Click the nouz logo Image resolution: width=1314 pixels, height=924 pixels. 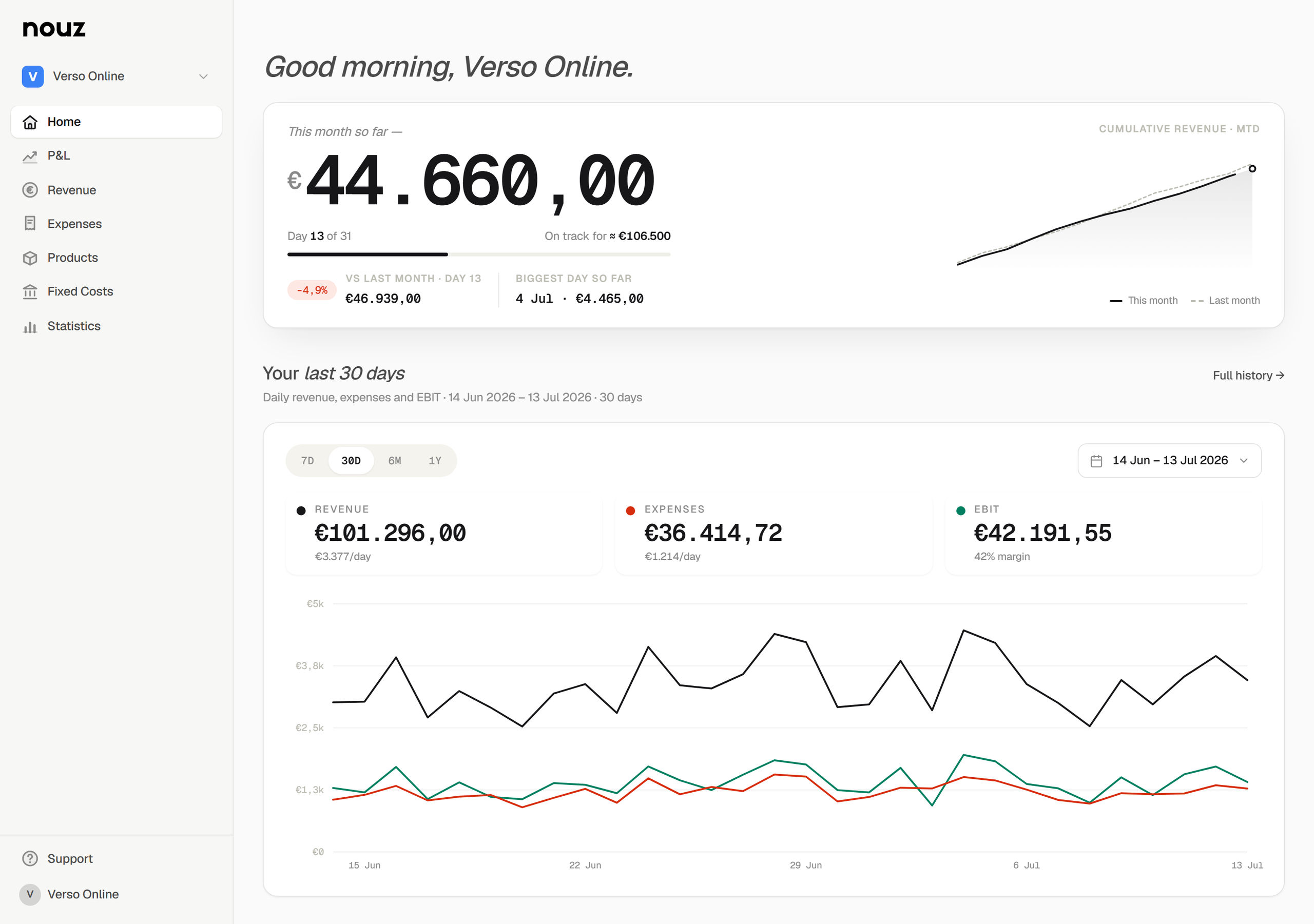click(x=54, y=29)
